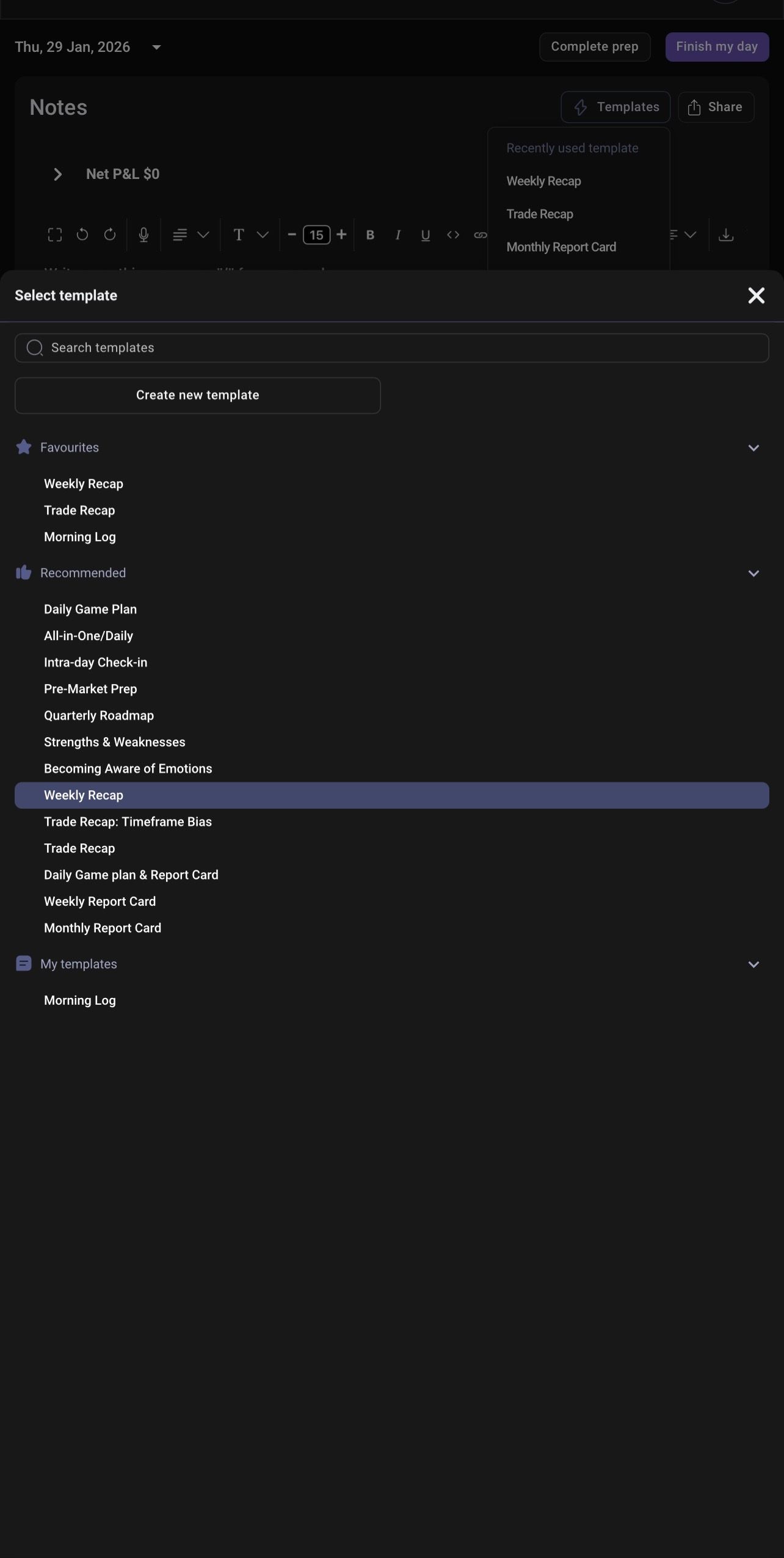This screenshot has height=1558, width=784.
Task: Click the bold formatting icon
Action: click(x=370, y=235)
